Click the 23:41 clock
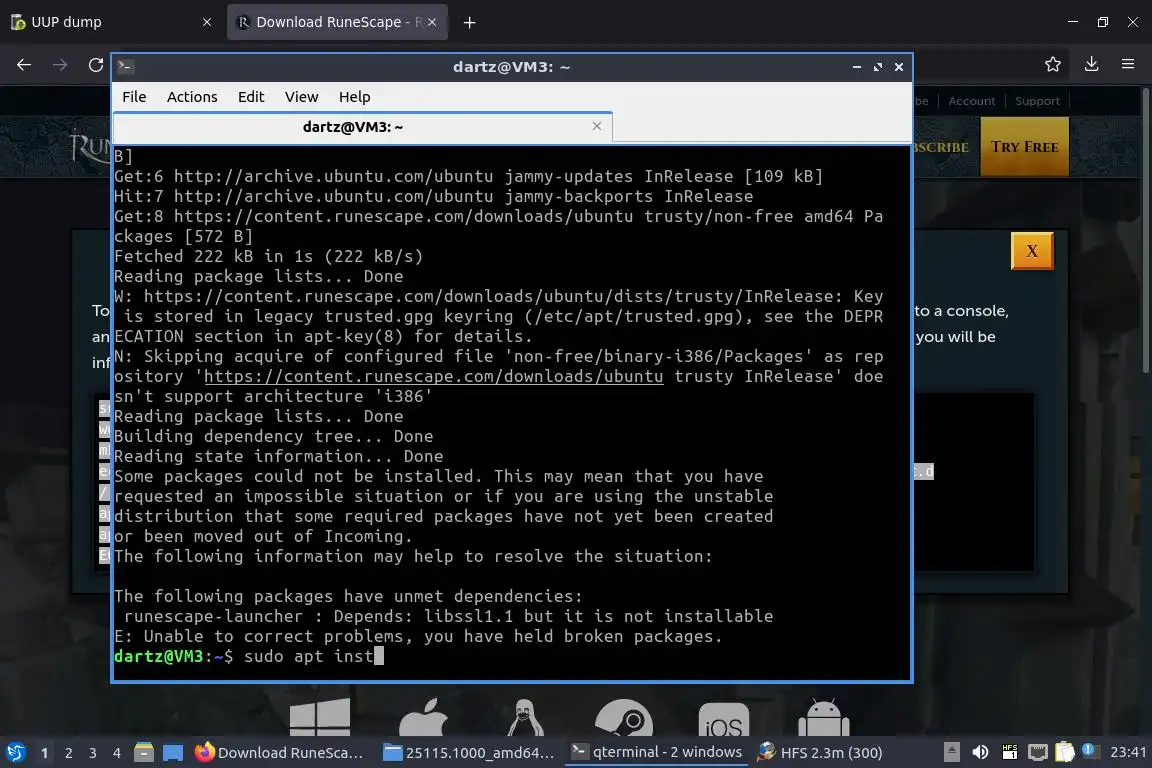The height and width of the screenshot is (768, 1152). click(1128, 752)
